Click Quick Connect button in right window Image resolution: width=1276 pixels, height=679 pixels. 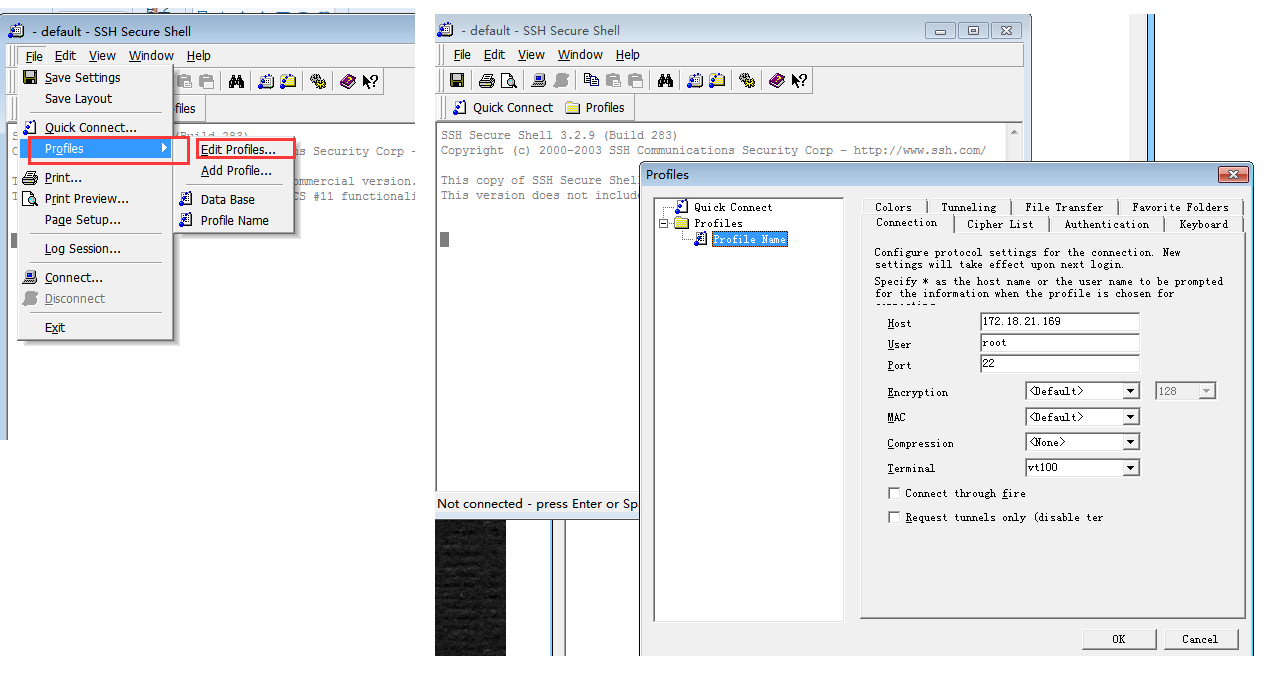(x=502, y=108)
